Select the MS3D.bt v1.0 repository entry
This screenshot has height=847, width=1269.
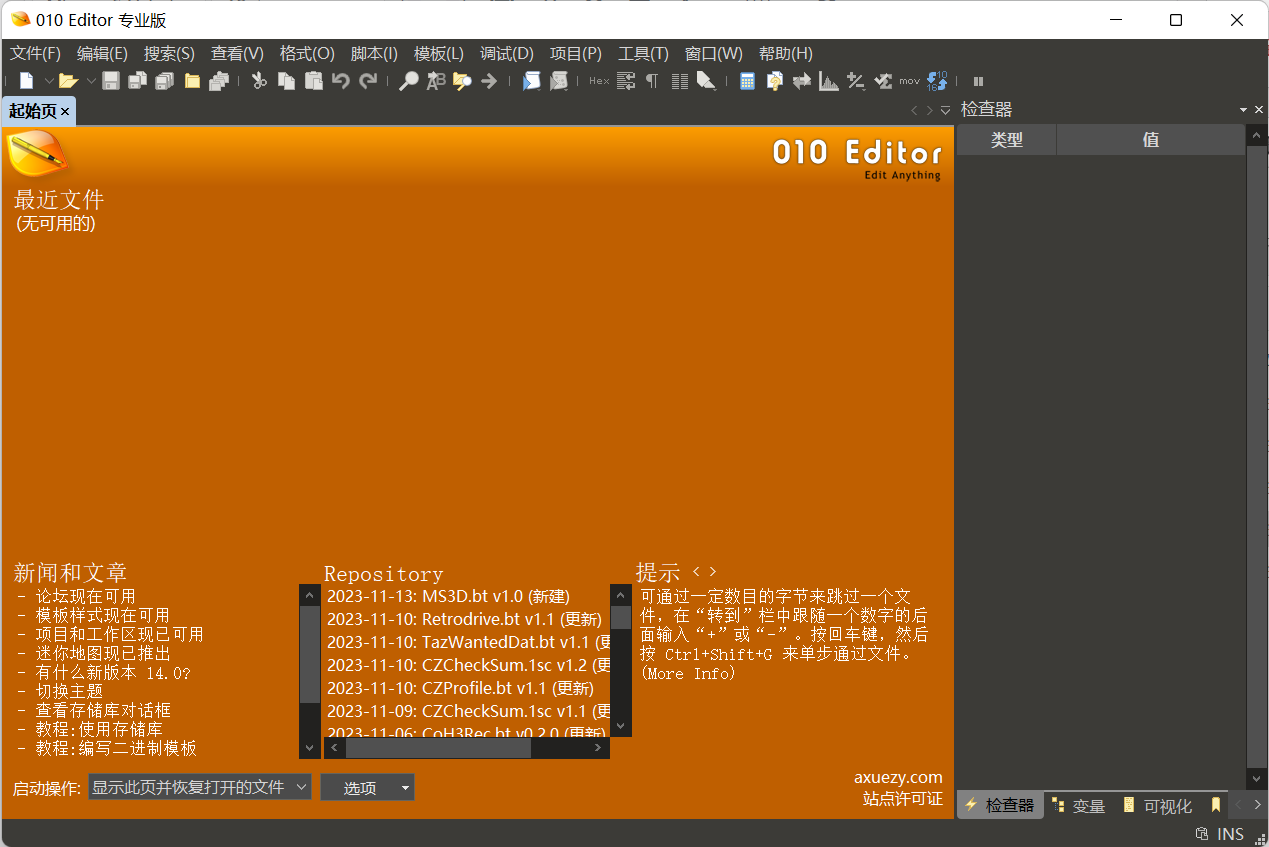pos(448,596)
